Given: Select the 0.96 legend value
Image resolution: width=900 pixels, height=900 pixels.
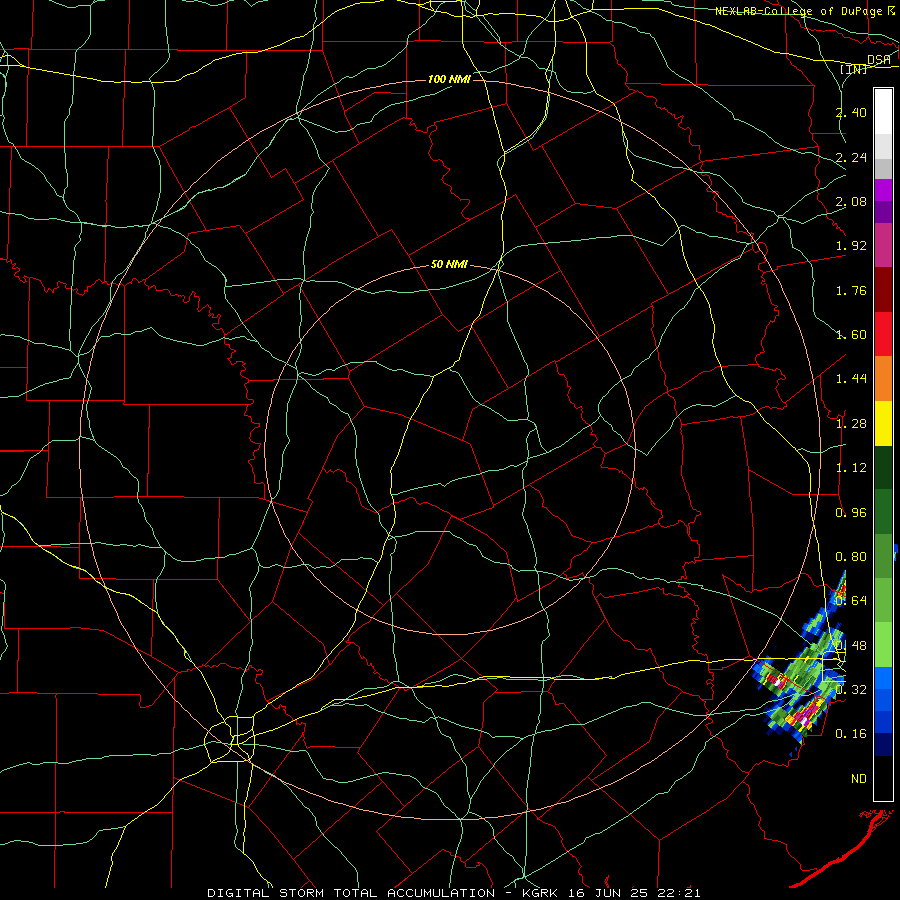Looking at the screenshot, I should point(851,513).
